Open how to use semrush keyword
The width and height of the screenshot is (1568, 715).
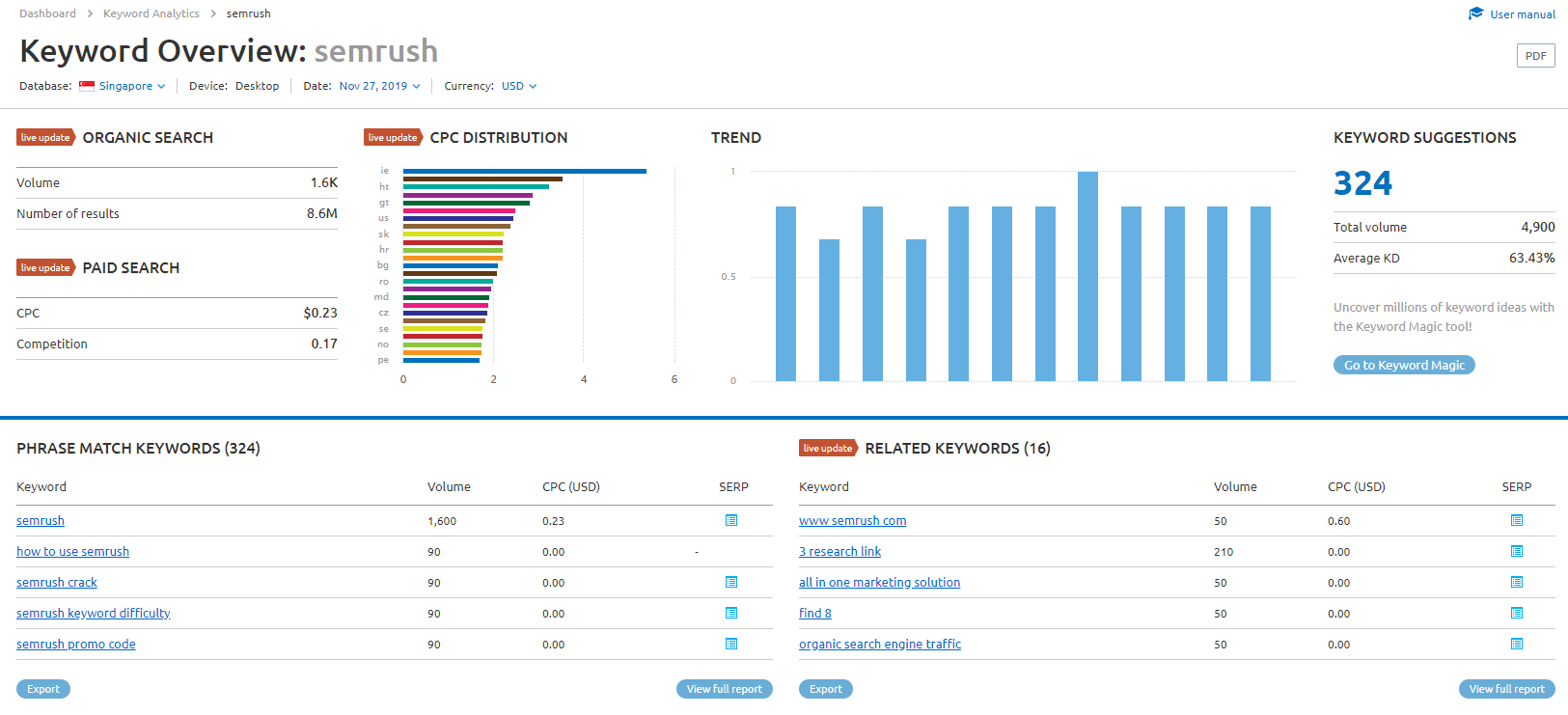click(x=72, y=552)
